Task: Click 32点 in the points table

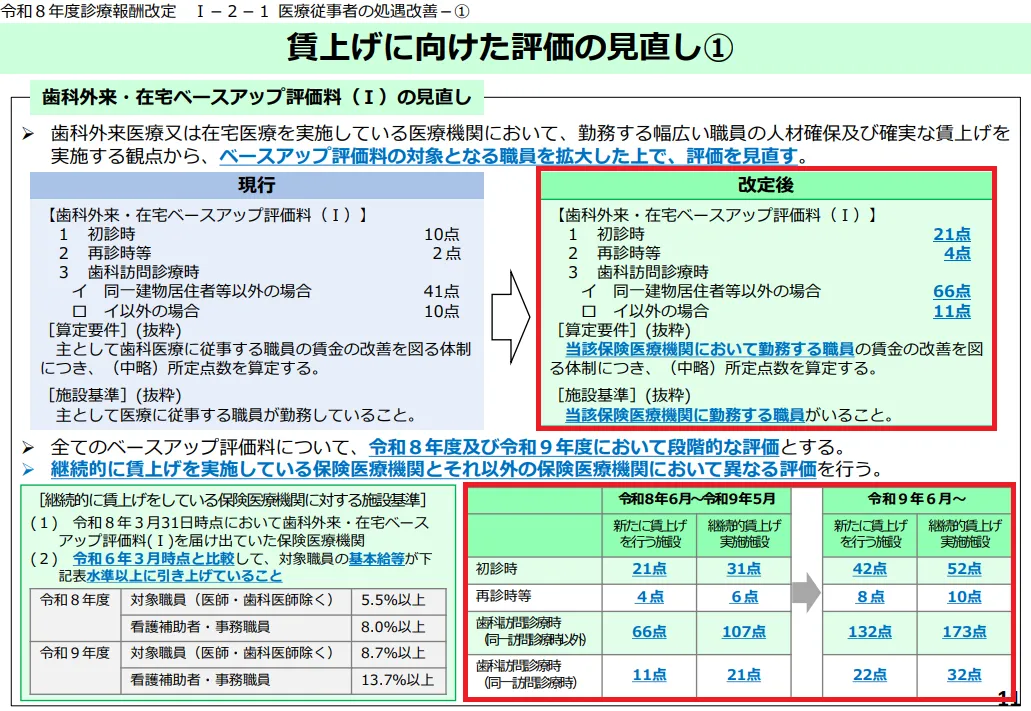Action: coord(965,675)
